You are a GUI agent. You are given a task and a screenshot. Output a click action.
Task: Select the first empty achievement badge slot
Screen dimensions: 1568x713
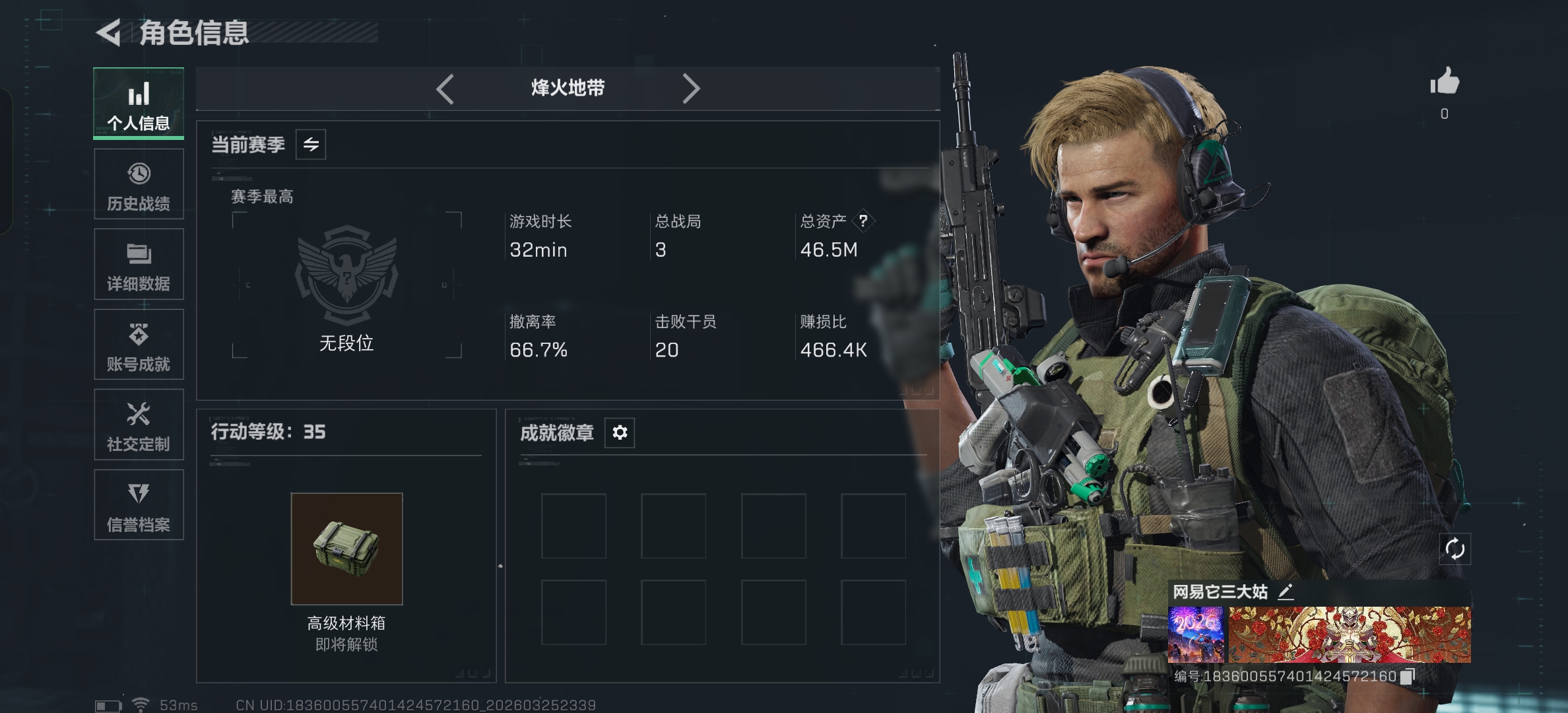click(x=573, y=526)
